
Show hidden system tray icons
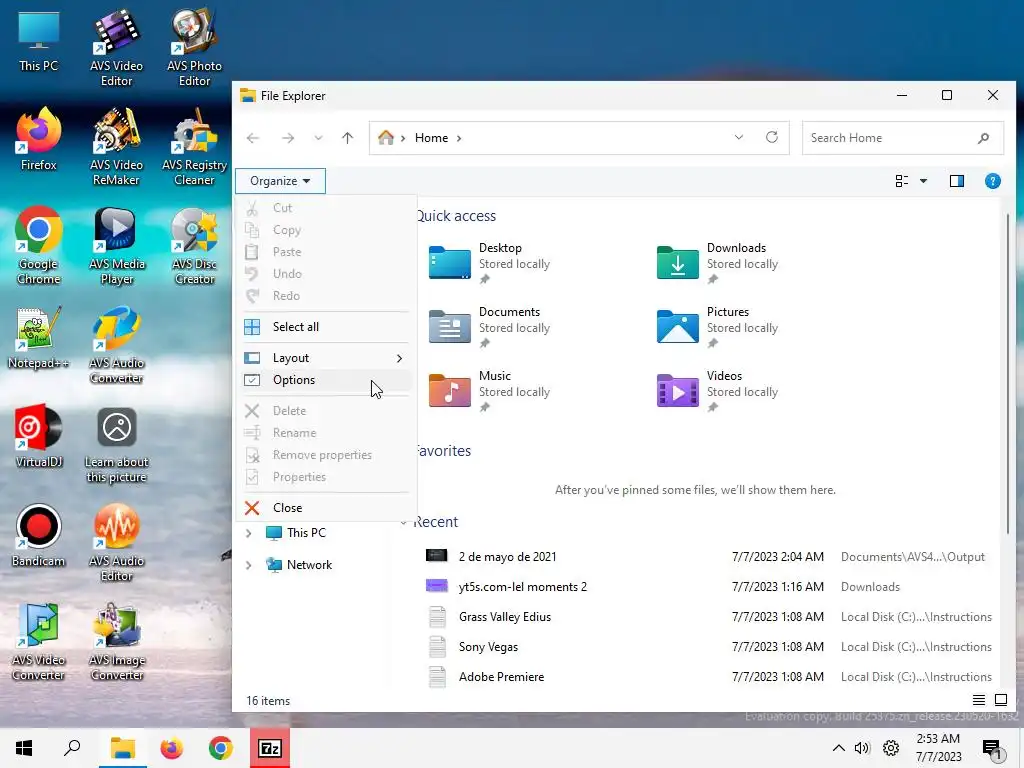839,748
